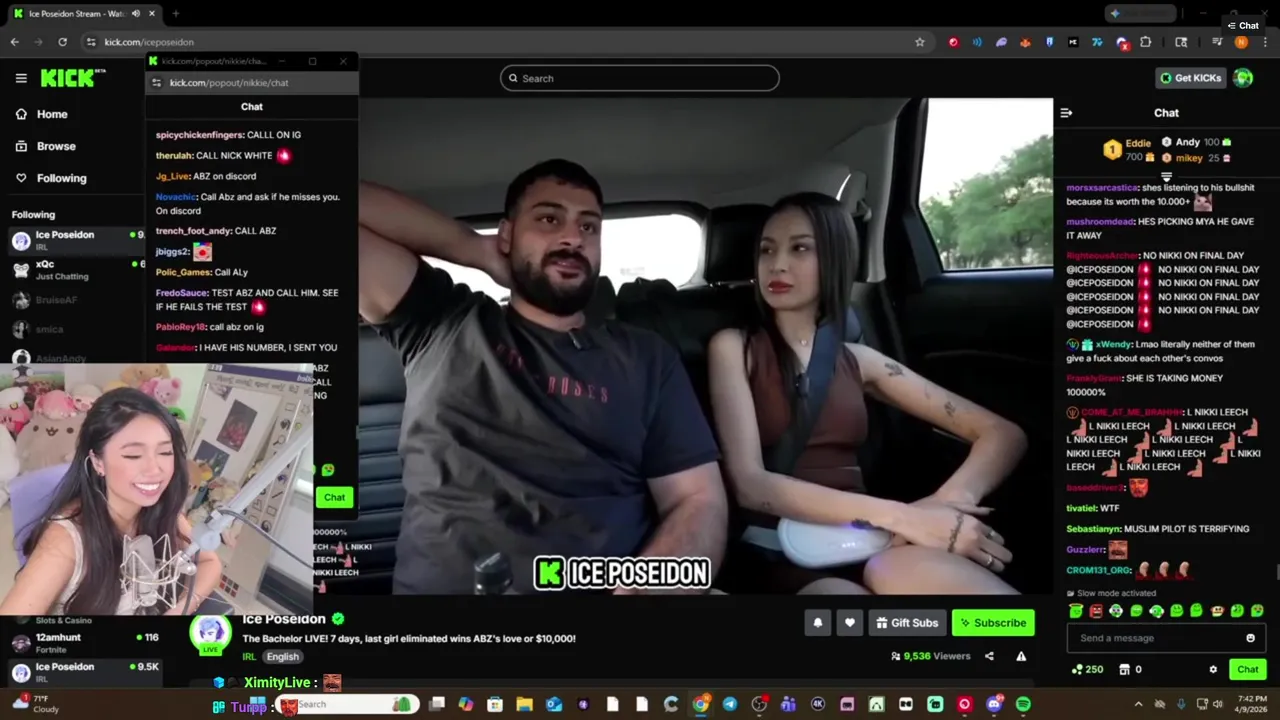Open the taskbar clock and date
This screenshot has width=1280, height=720.
(x=1250, y=704)
